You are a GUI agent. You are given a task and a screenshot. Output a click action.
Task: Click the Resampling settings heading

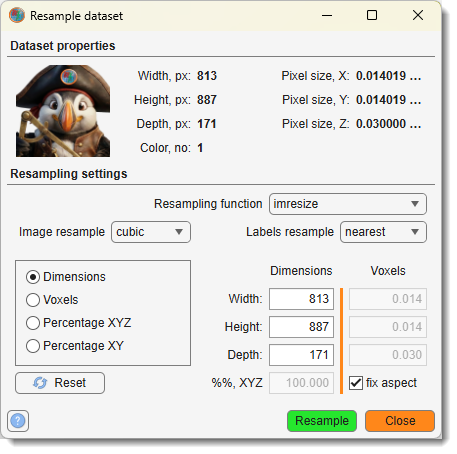point(69,174)
